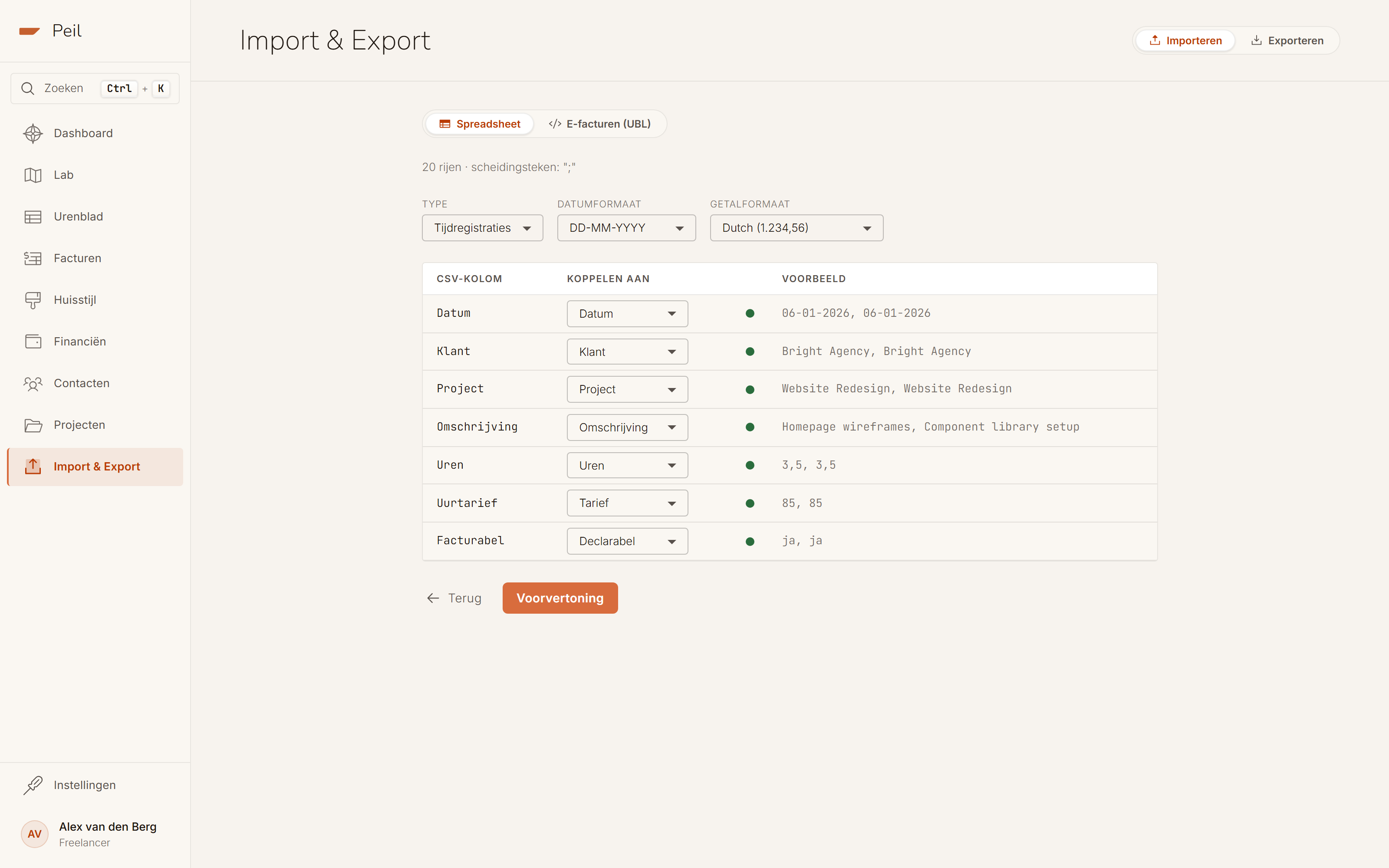The width and height of the screenshot is (1389, 868).
Task: Open Huisstijl via its paint roller icon
Action: tap(33, 300)
